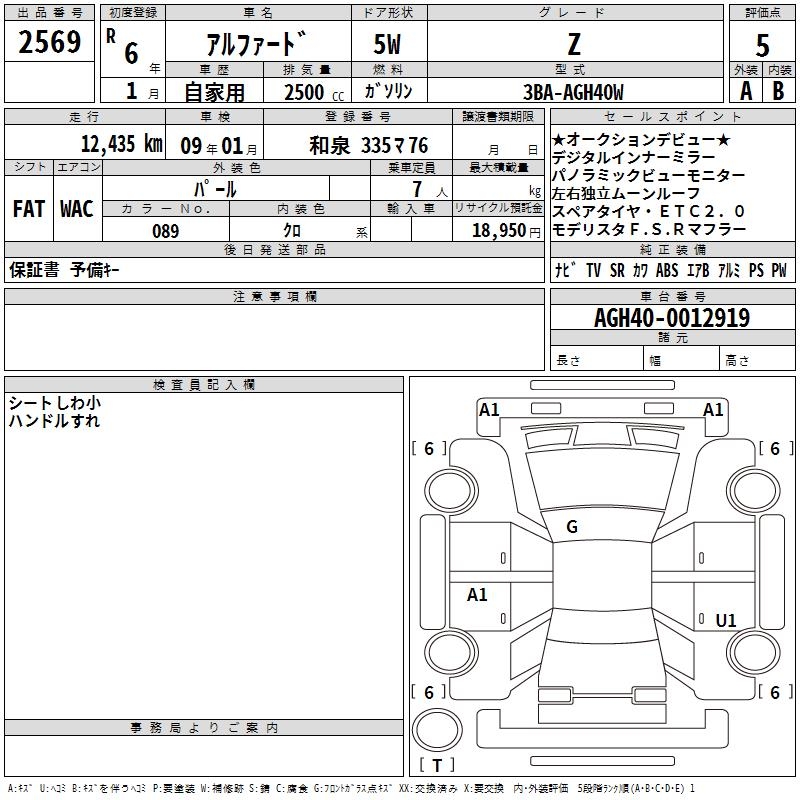
Task: Click the air conditioner value WAC
Action: [x=77, y=209]
